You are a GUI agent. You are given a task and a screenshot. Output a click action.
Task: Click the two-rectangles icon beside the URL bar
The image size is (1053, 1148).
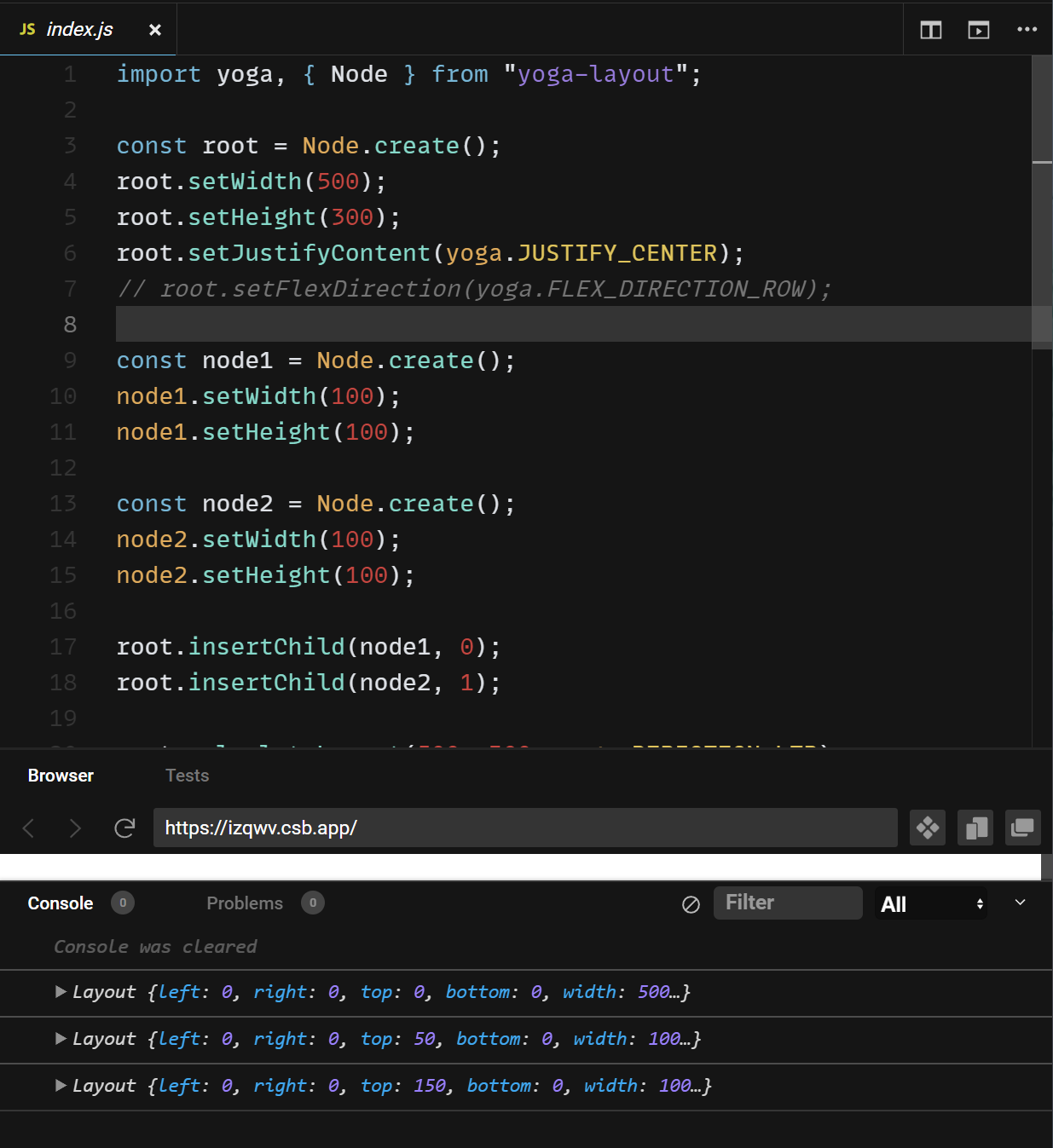pyautogui.click(x=975, y=828)
